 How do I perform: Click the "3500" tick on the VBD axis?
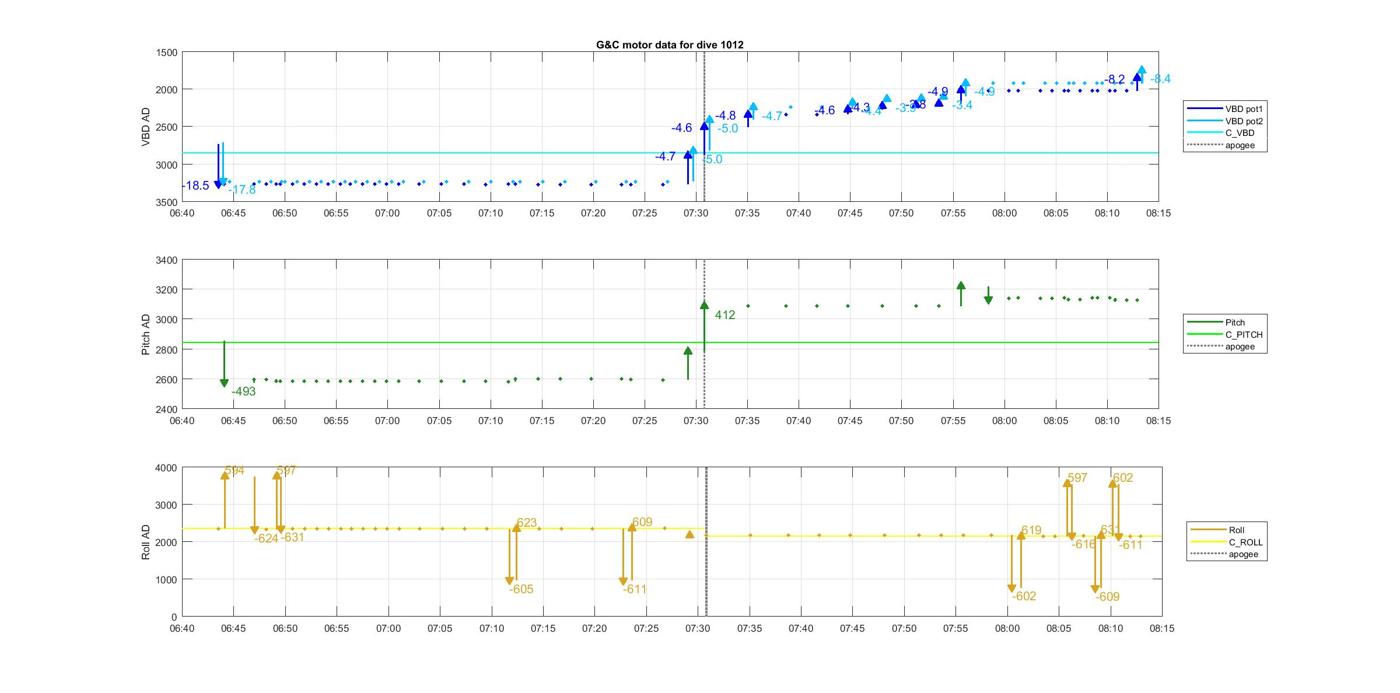(167, 202)
